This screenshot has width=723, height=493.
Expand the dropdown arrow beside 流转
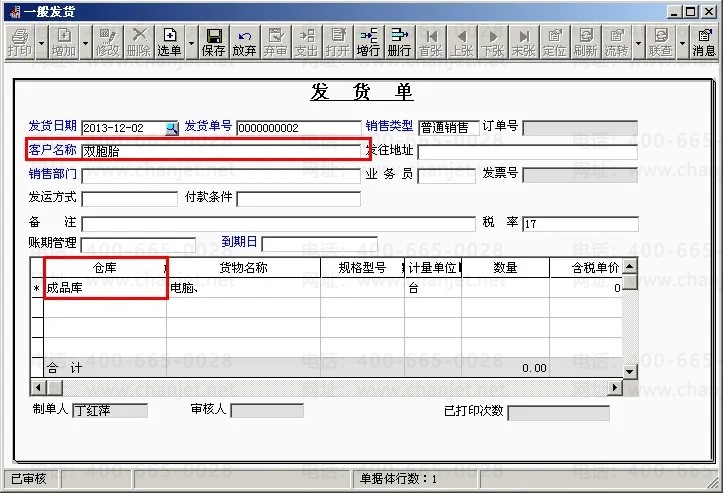pos(638,43)
